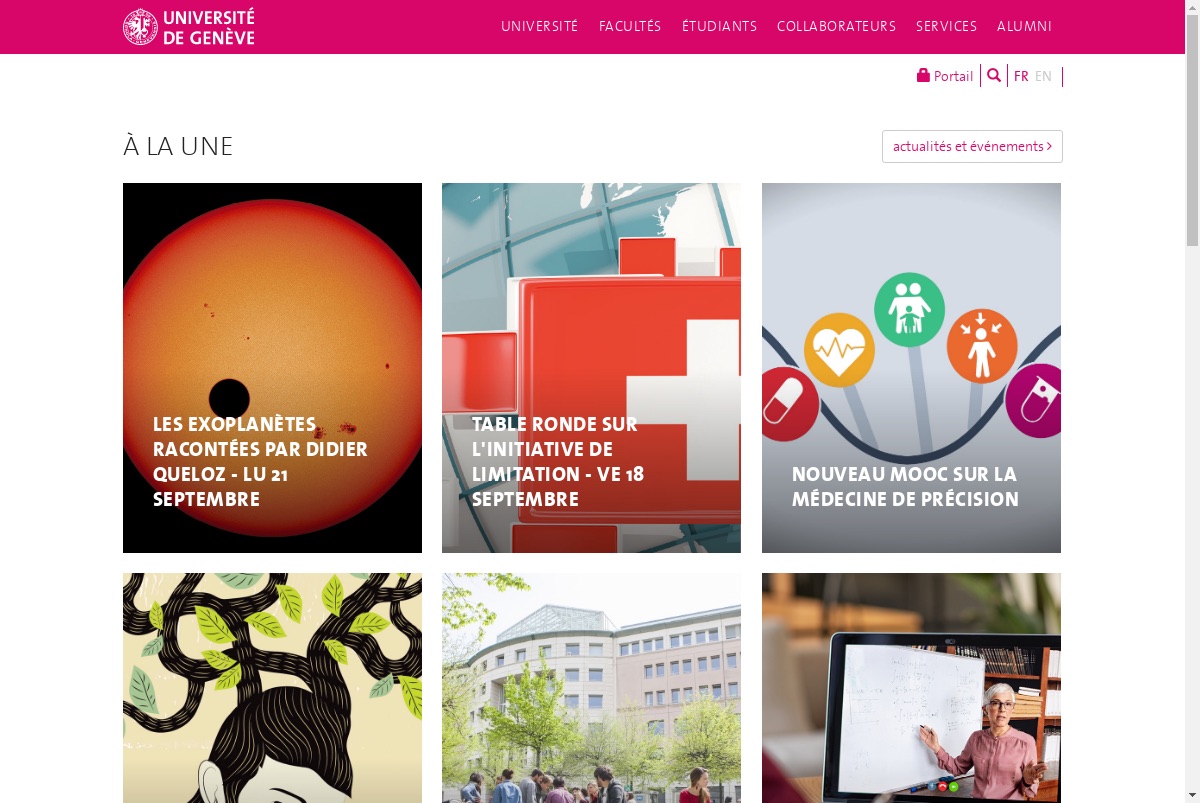Open the Université menu
The width and height of the screenshot is (1200, 803).
tap(540, 27)
